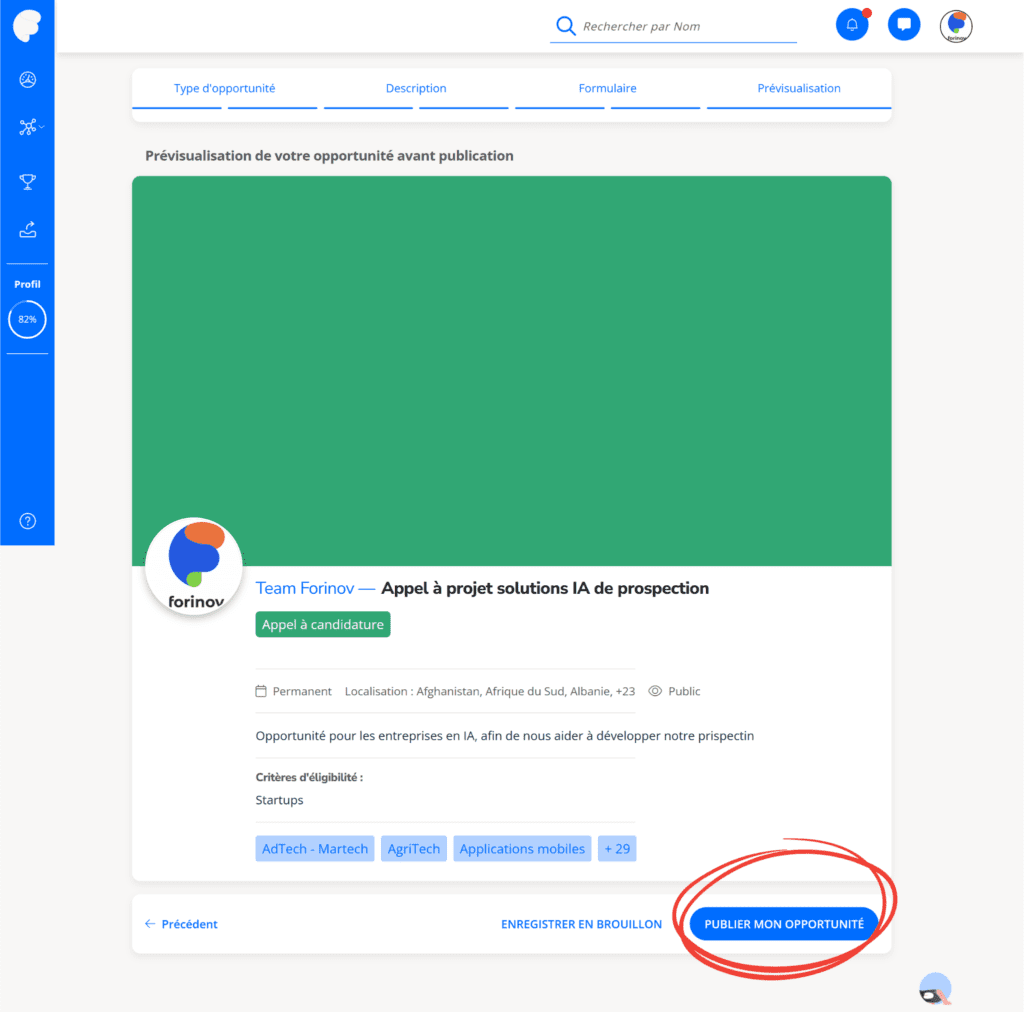Click the forinov round logo image
The height and width of the screenshot is (1012, 1024).
[194, 566]
